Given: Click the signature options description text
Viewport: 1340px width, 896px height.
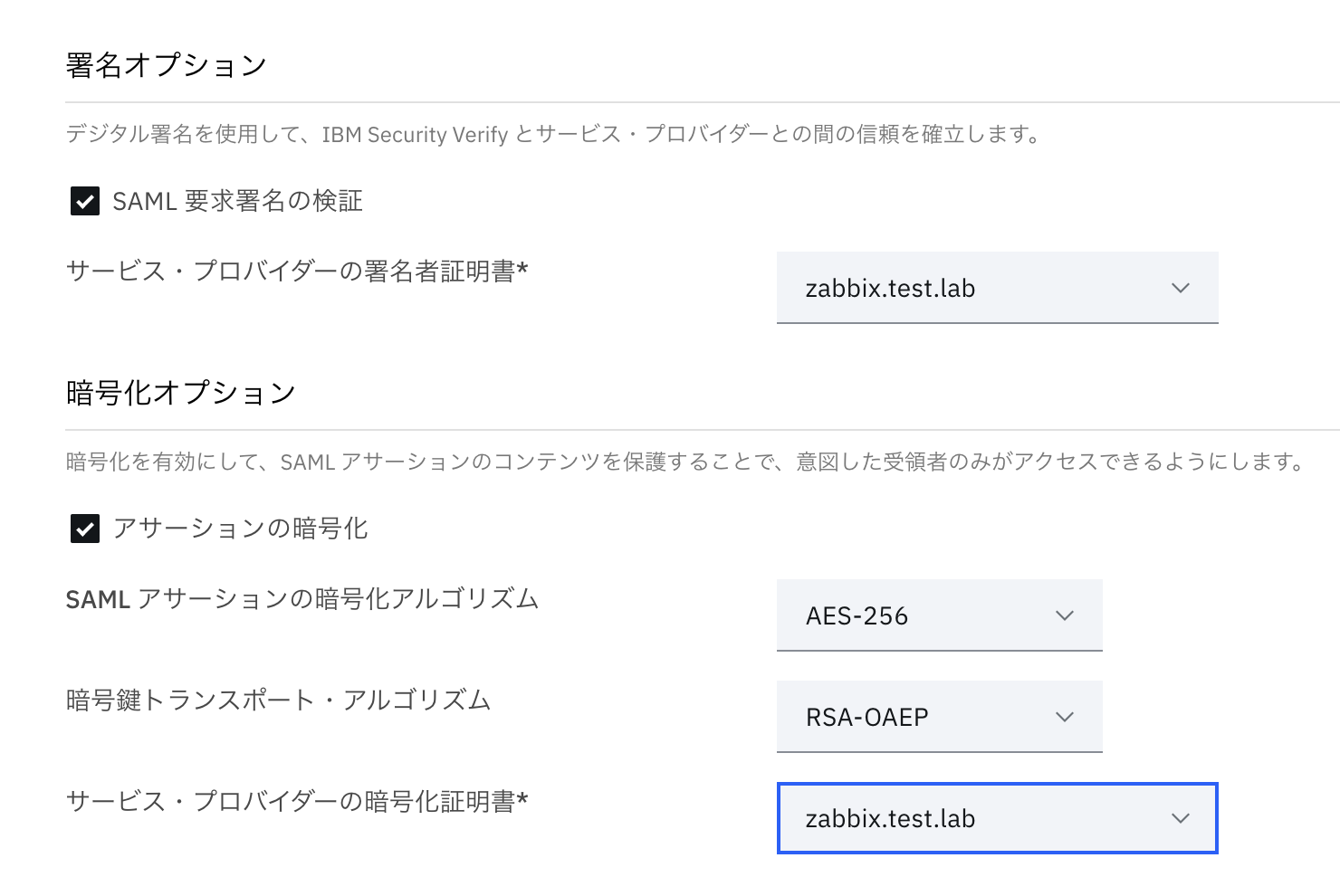Looking at the screenshot, I should click(x=552, y=134).
